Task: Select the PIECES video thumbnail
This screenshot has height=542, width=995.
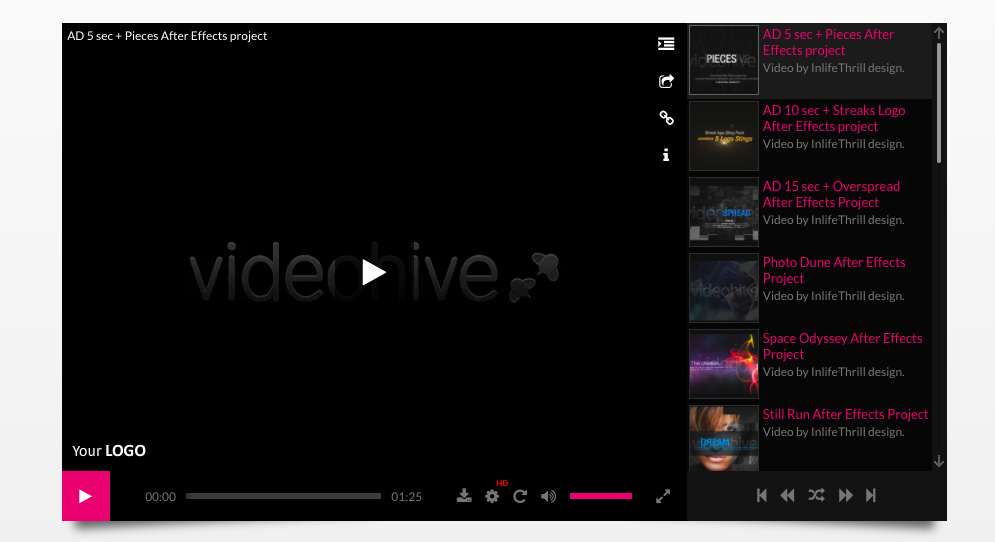Action: coord(723,60)
